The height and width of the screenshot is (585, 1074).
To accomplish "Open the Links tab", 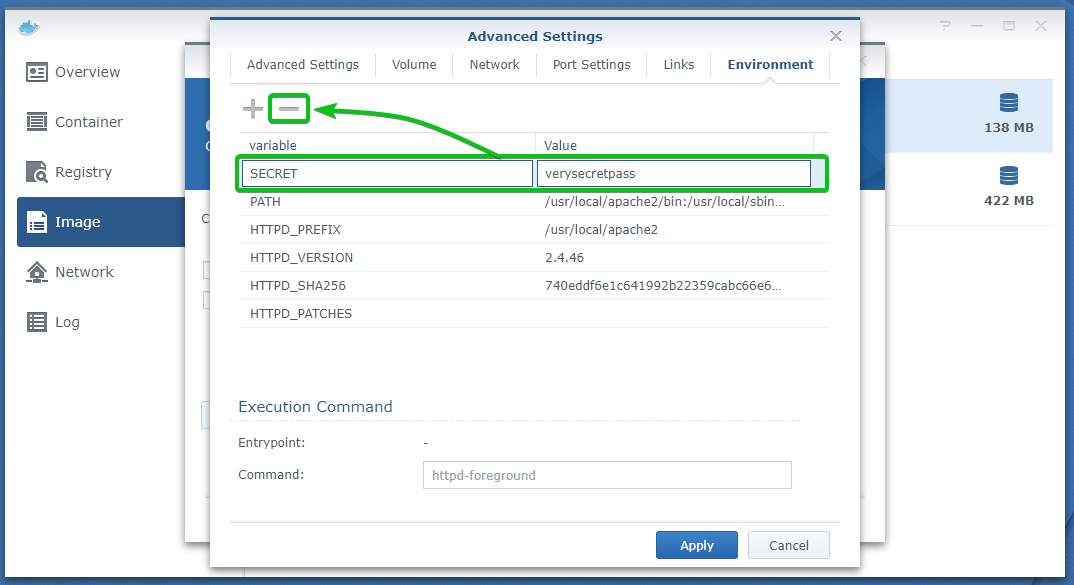I will [678, 65].
